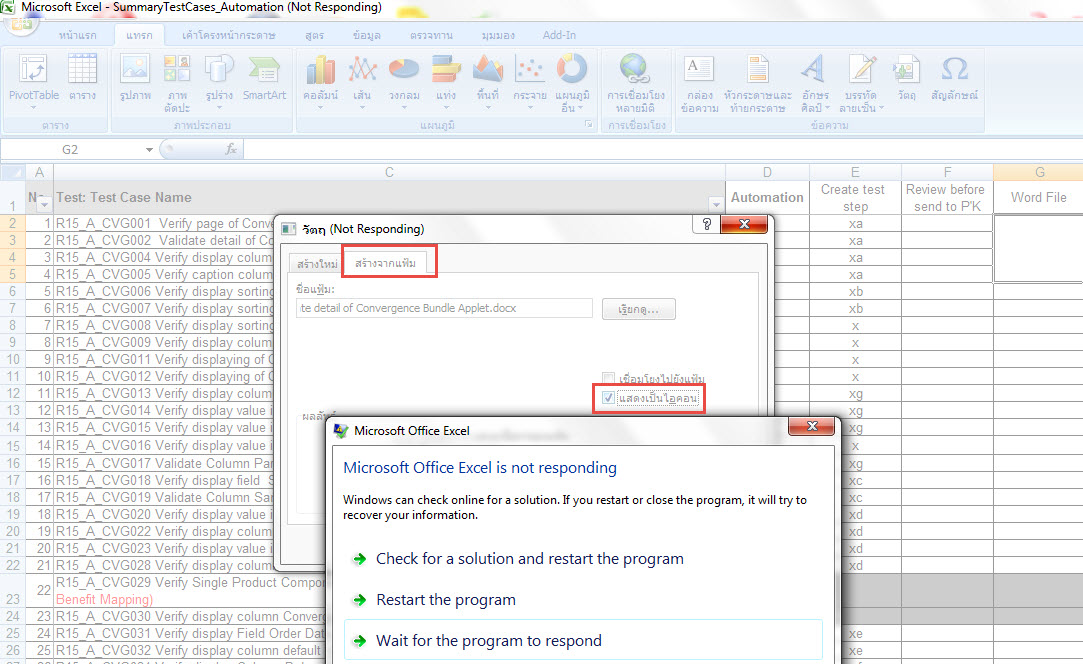Click cell R15_A_CVG030 Verify display column
This screenshot has width=1083, height=664.
[190, 616]
